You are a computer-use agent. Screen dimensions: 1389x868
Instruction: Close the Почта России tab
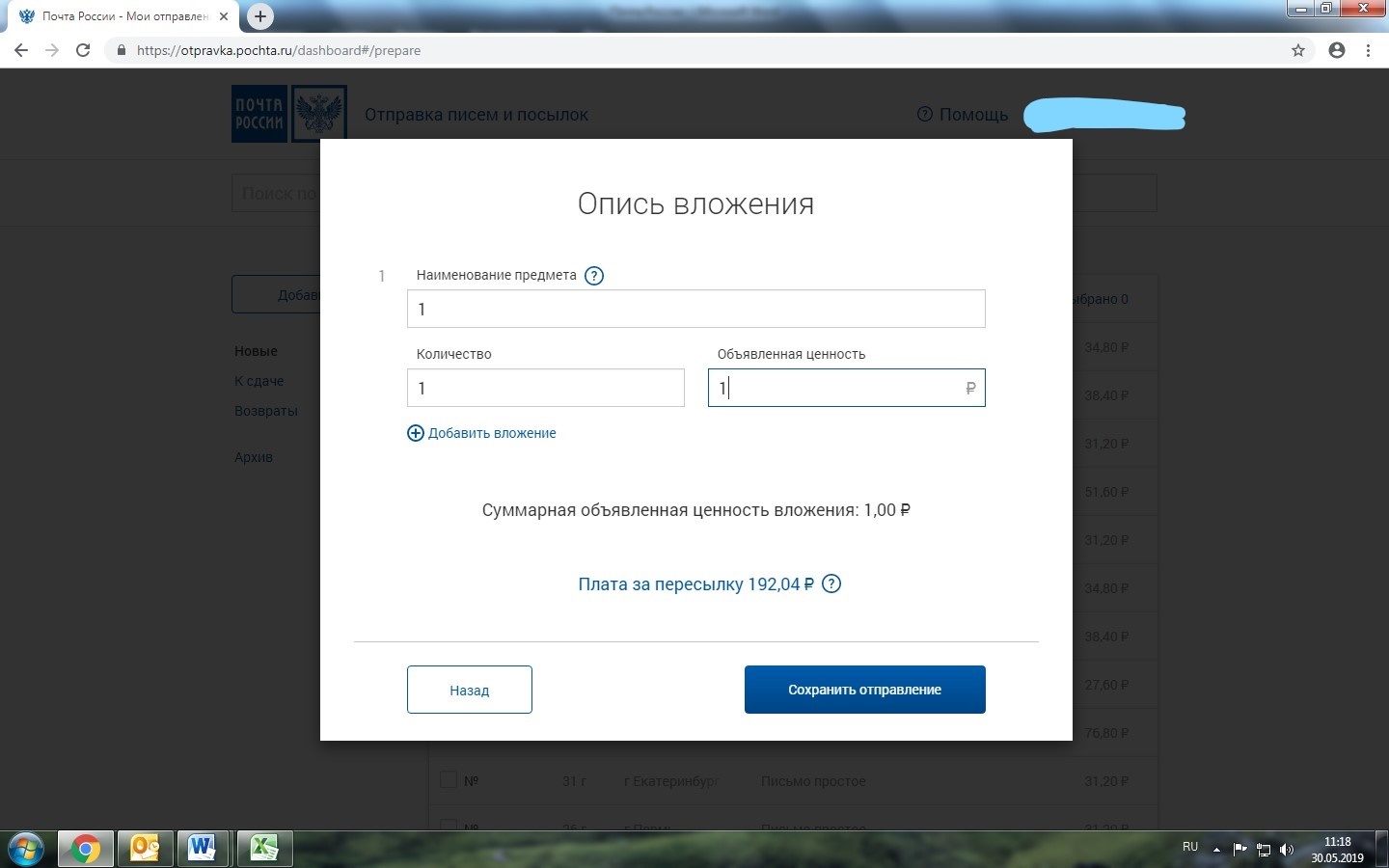click(224, 16)
